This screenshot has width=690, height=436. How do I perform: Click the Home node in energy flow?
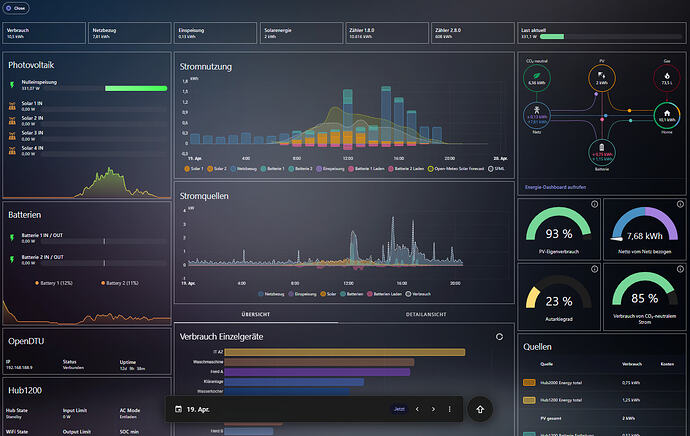point(667,115)
